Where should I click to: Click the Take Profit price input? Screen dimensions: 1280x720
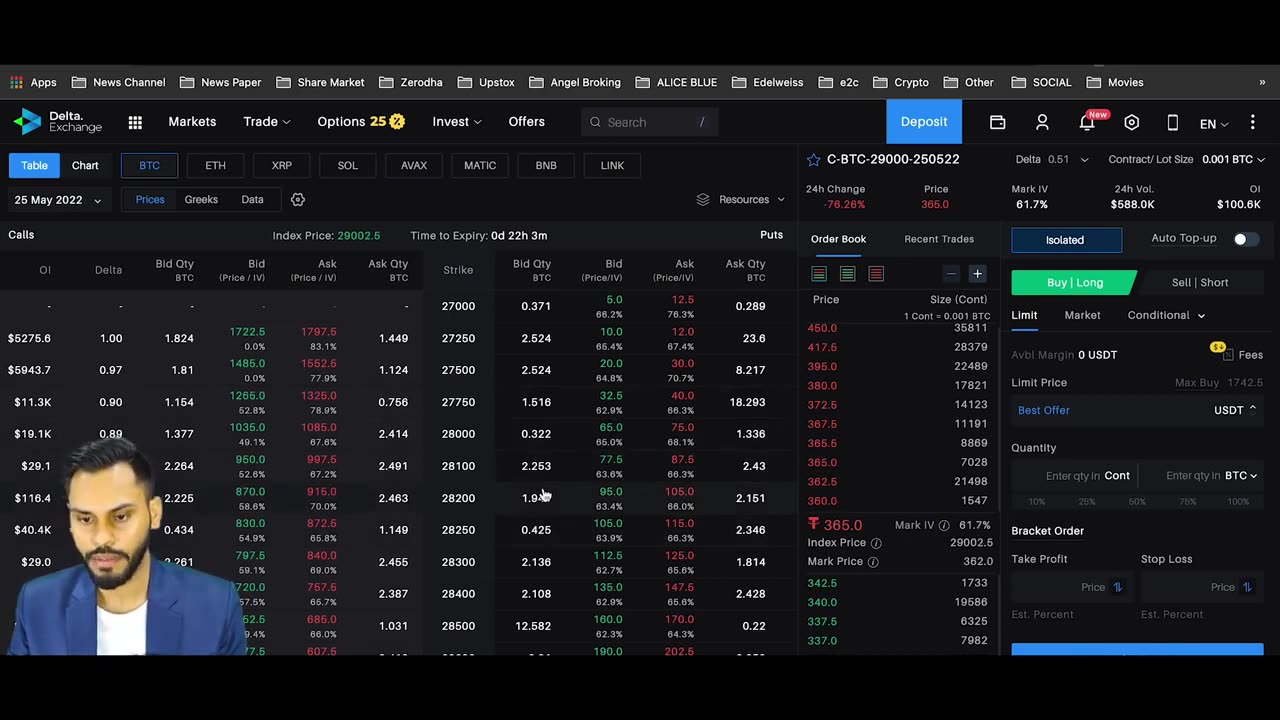[1070, 587]
